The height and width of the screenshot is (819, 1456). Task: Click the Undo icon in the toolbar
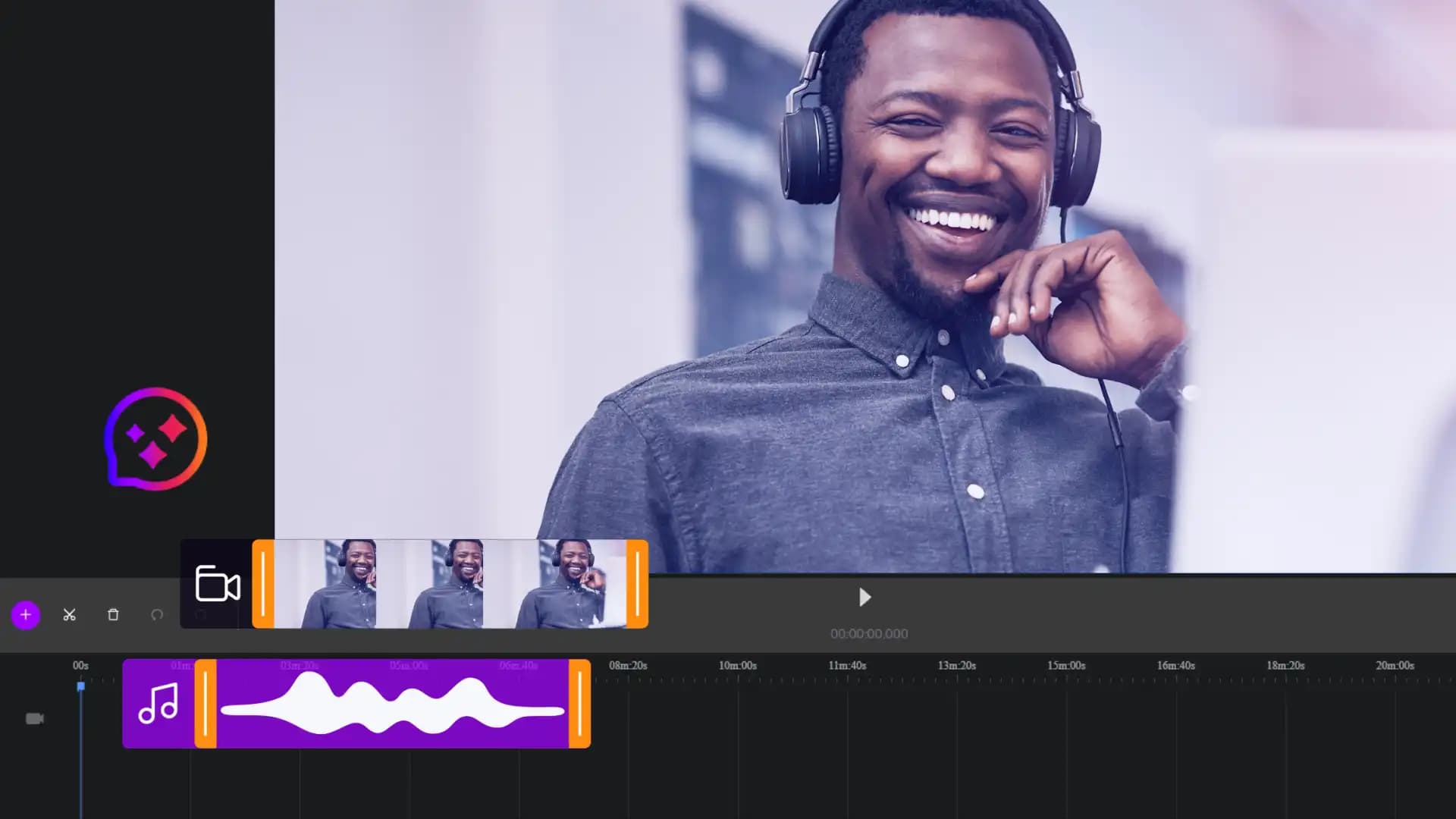coord(157,615)
